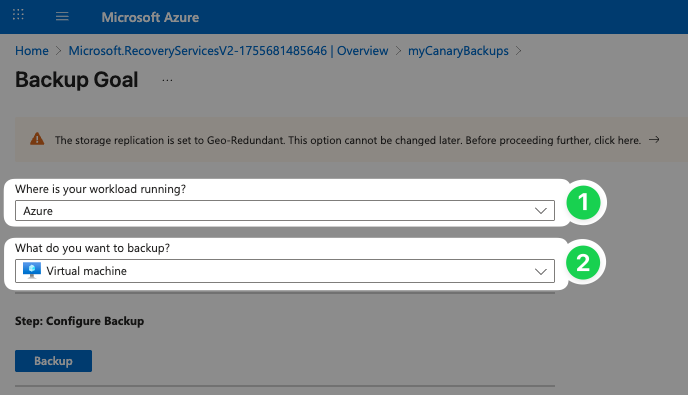Click the arrow beside the warning message
Screen dimensions: 688x395
pos(654,140)
